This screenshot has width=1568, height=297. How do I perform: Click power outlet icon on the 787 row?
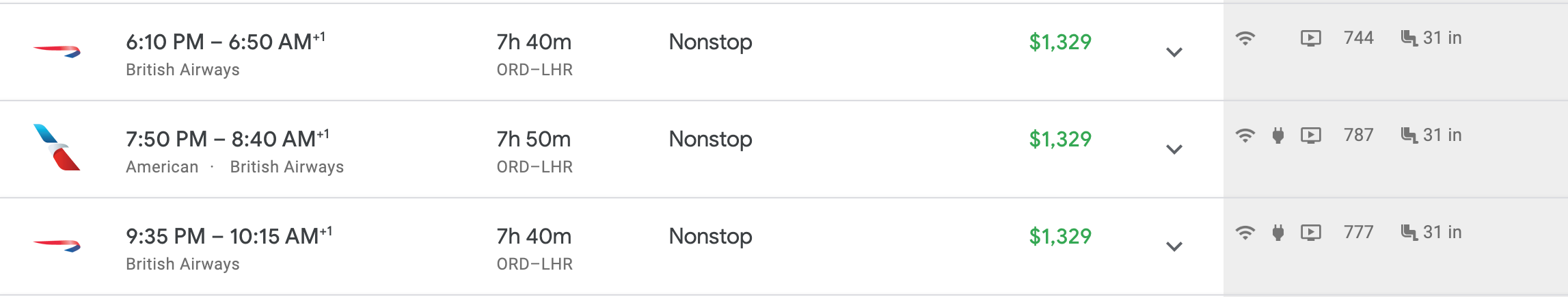(x=1278, y=135)
